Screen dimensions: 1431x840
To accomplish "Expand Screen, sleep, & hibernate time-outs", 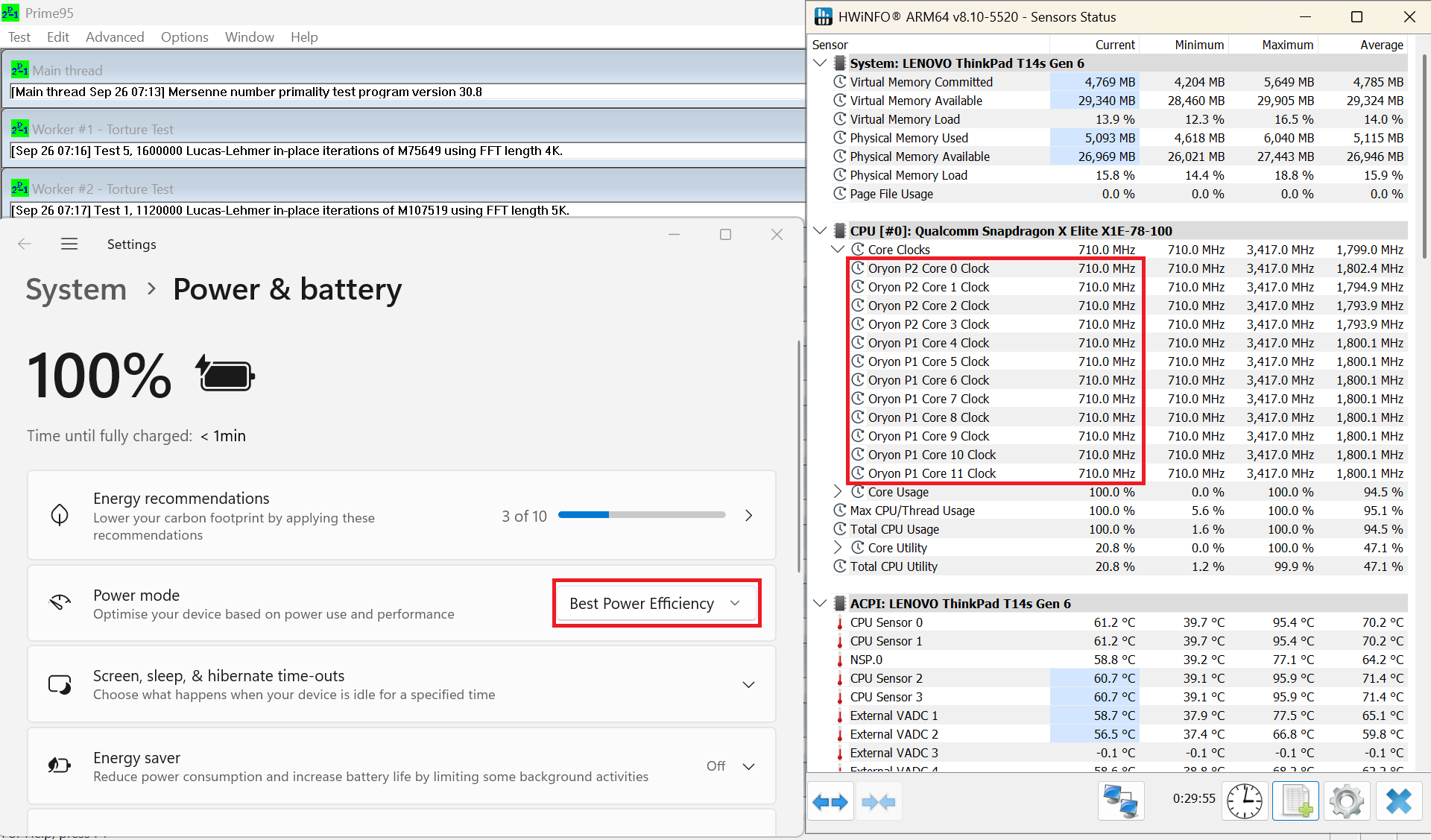I will (749, 684).
